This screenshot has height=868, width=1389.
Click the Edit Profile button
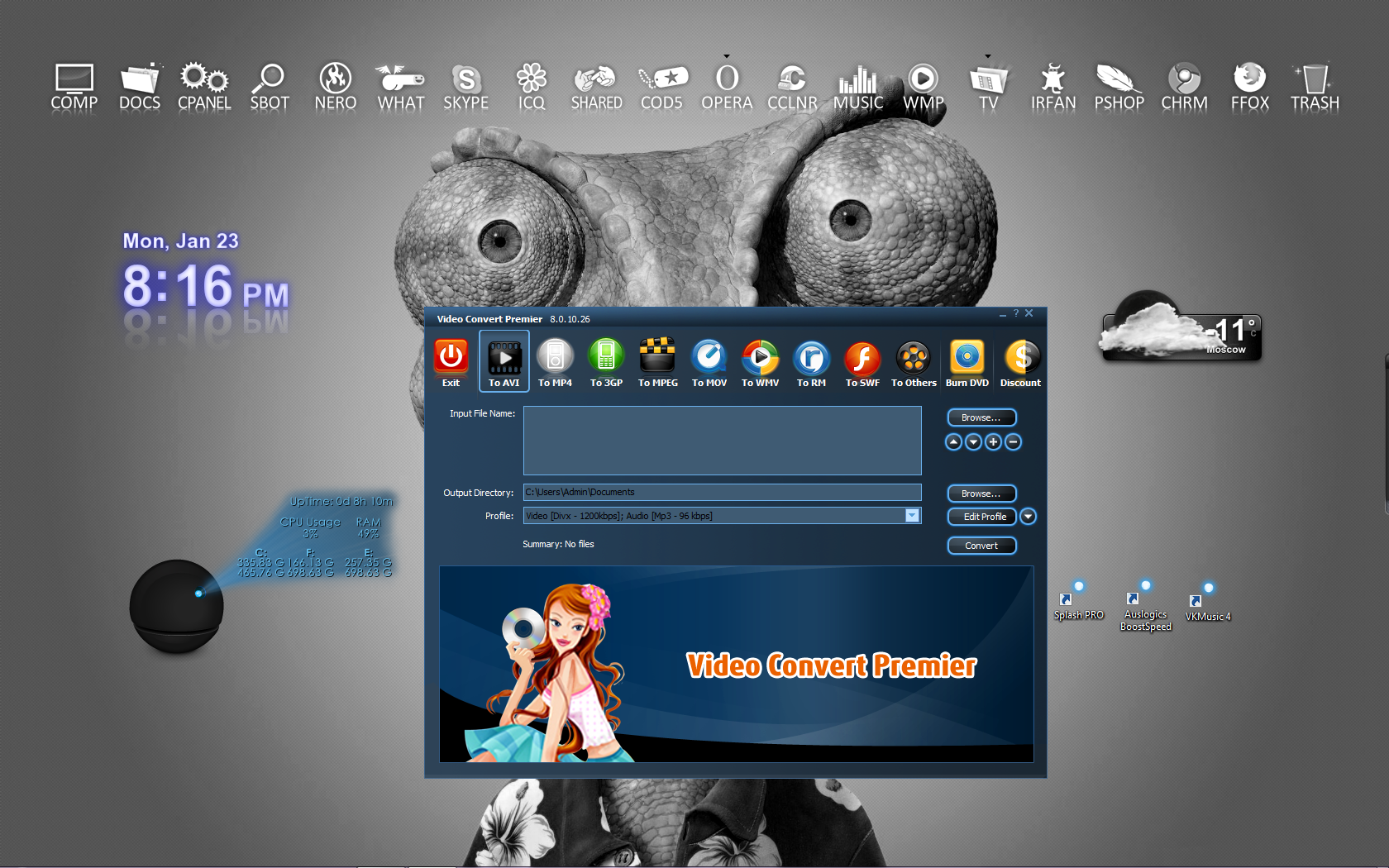tap(981, 517)
